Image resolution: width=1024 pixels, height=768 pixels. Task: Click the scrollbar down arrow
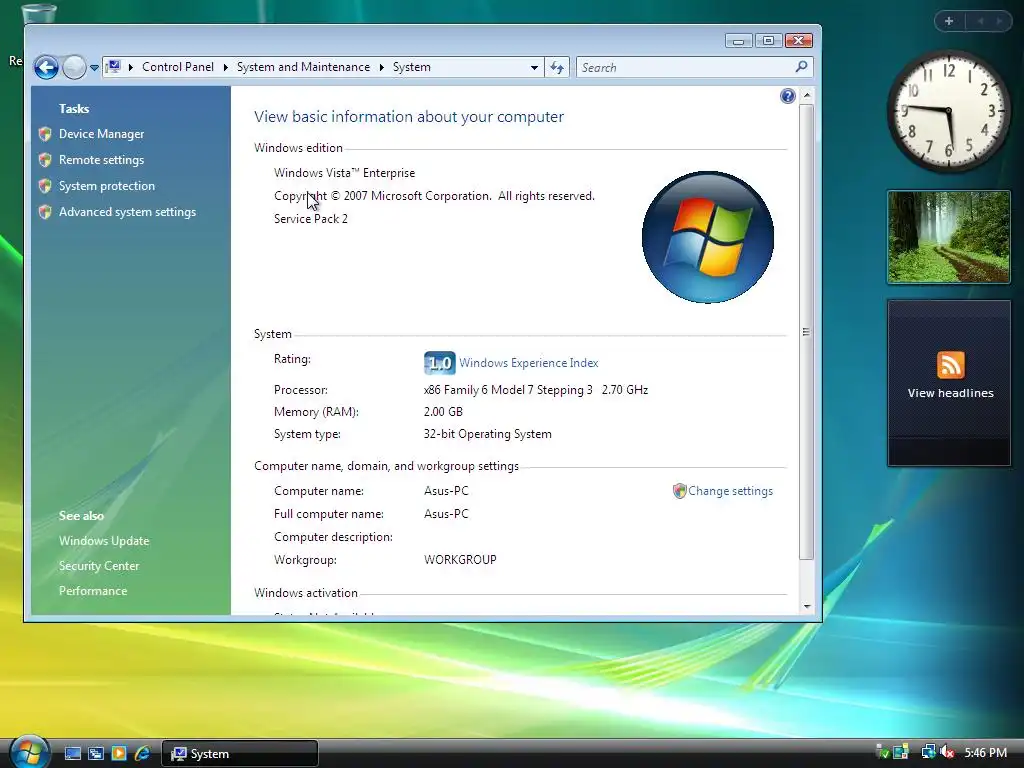pyautogui.click(x=807, y=606)
